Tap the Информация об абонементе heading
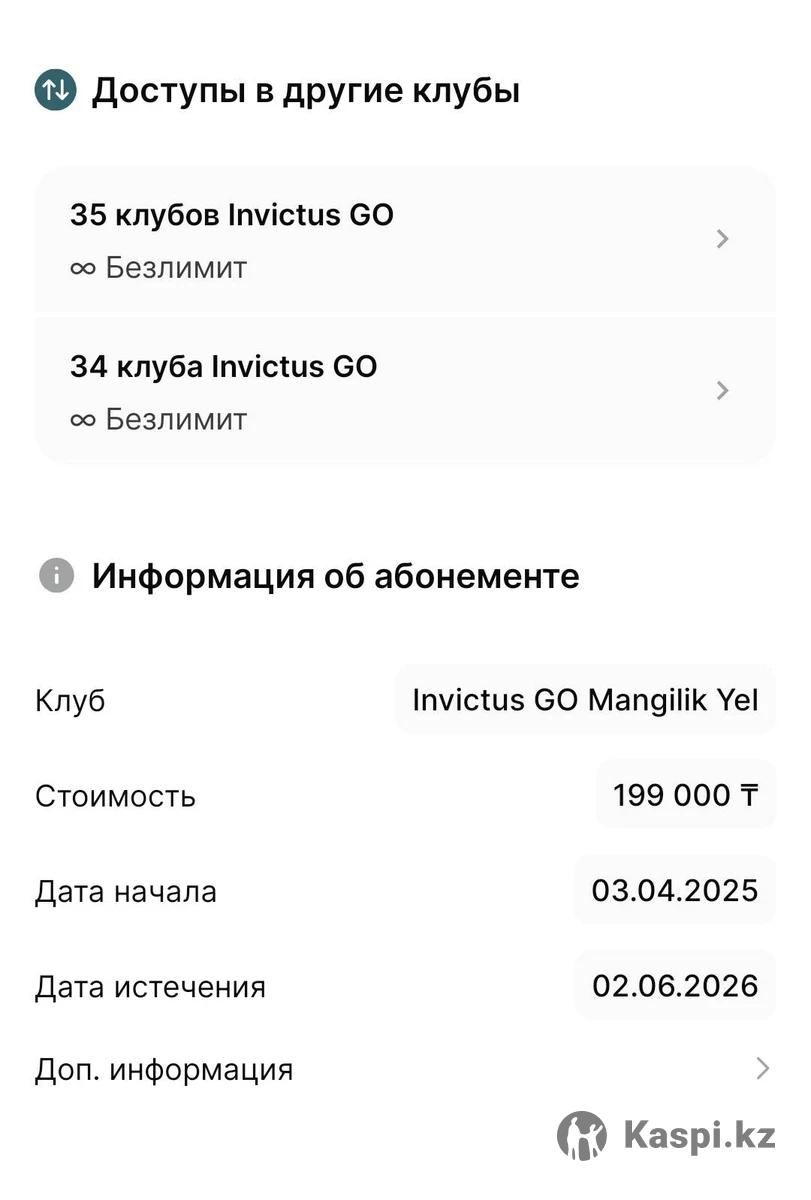This screenshot has width=811, height=1200. point(336,576)
